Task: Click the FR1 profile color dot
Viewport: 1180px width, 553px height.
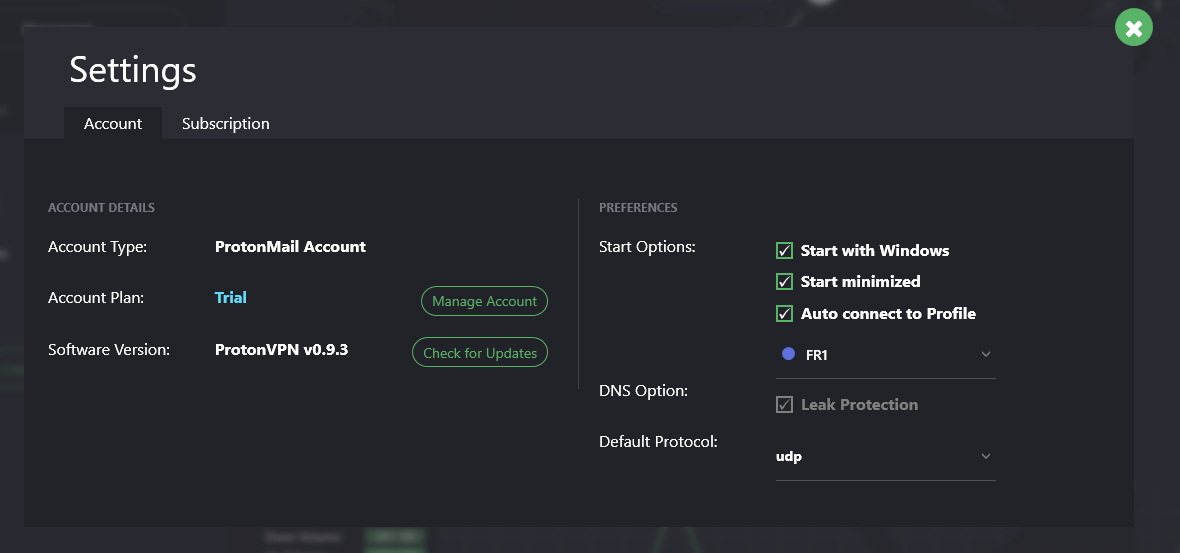Action: [x=789, y=354]
